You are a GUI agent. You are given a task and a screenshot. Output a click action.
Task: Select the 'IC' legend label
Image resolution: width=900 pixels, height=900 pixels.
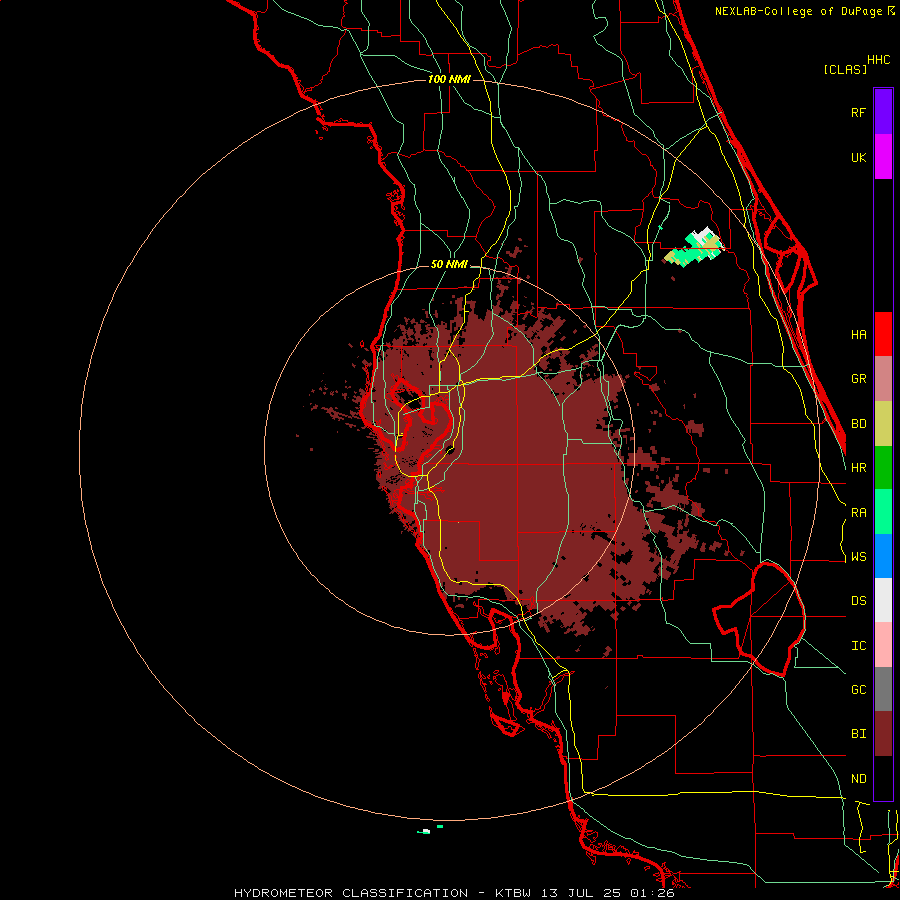[x=858, y=646]
